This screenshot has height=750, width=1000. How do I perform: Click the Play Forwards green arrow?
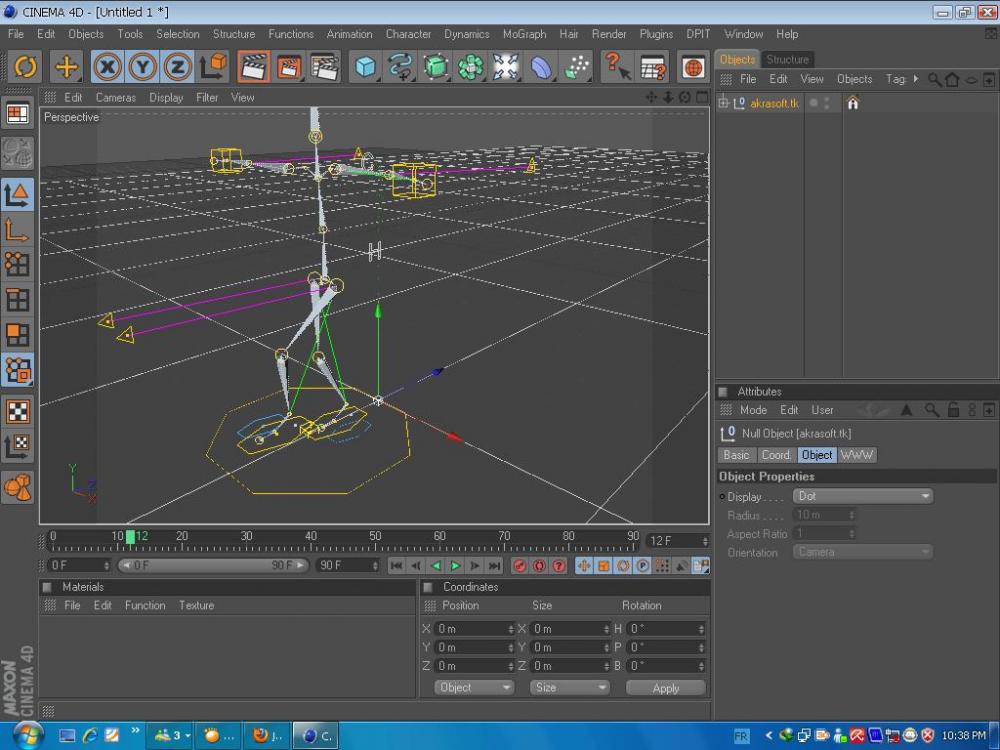(455, 566)
